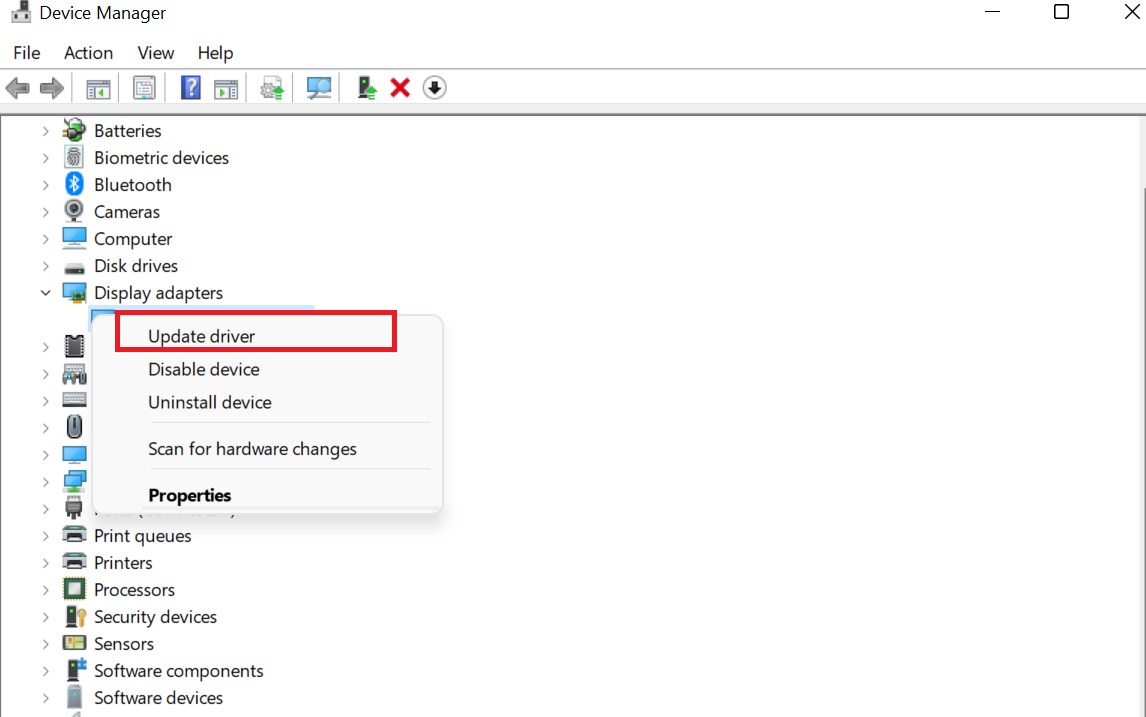Choose Uninstall device in the context menu
Image resolution: width=1146 pixels, height=717 pixels.
[267, 402]
